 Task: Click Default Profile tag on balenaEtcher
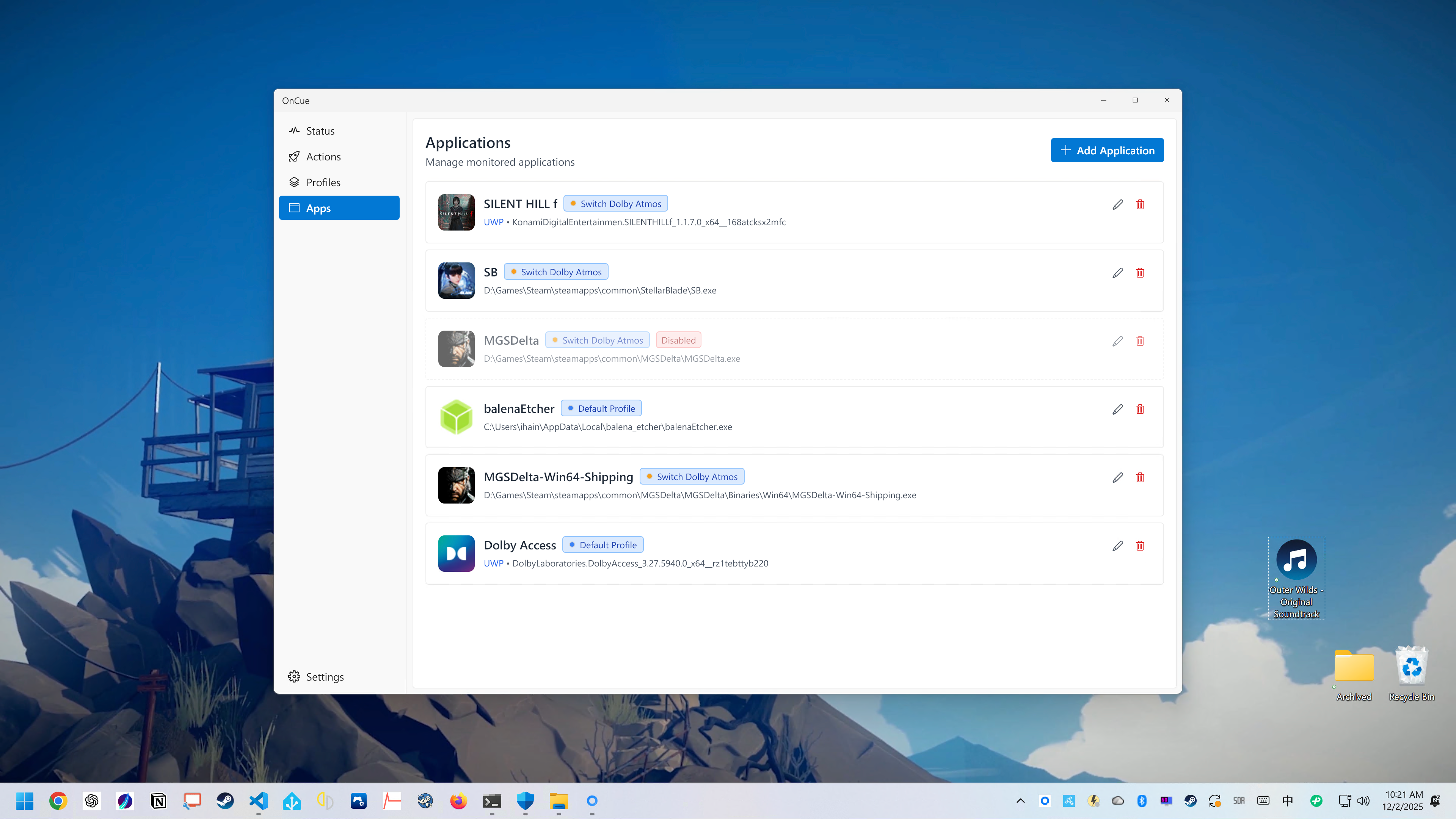point(601,409)
